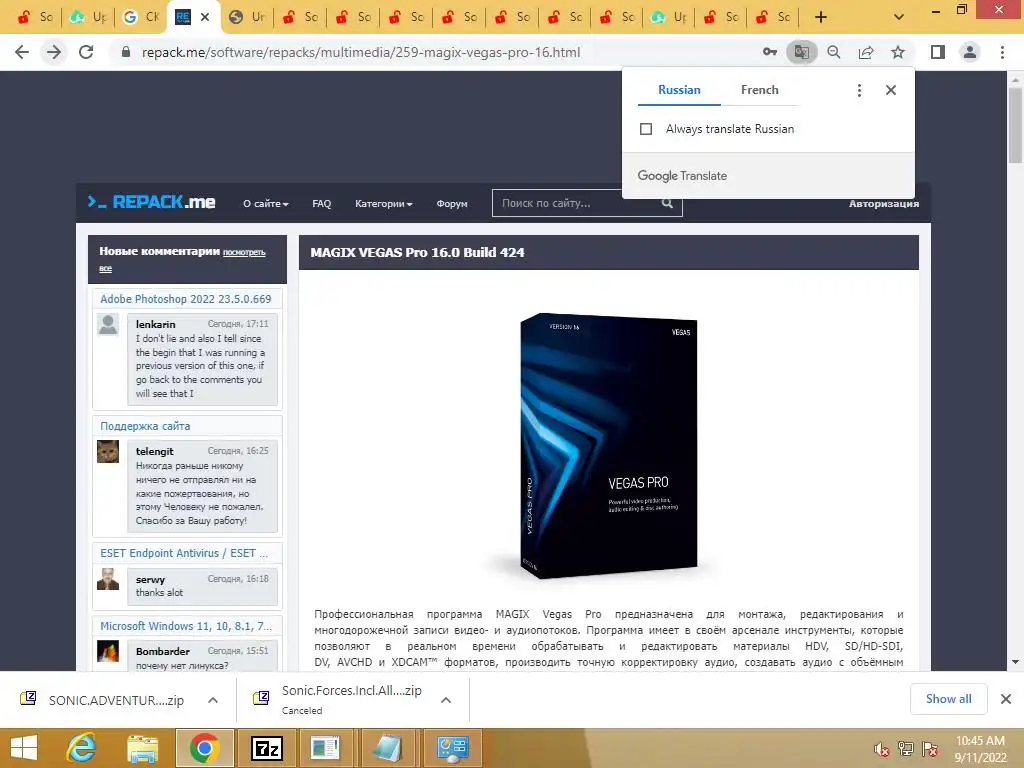Click the network tray icon
The image size is (1024, 768).
[906, 749]
